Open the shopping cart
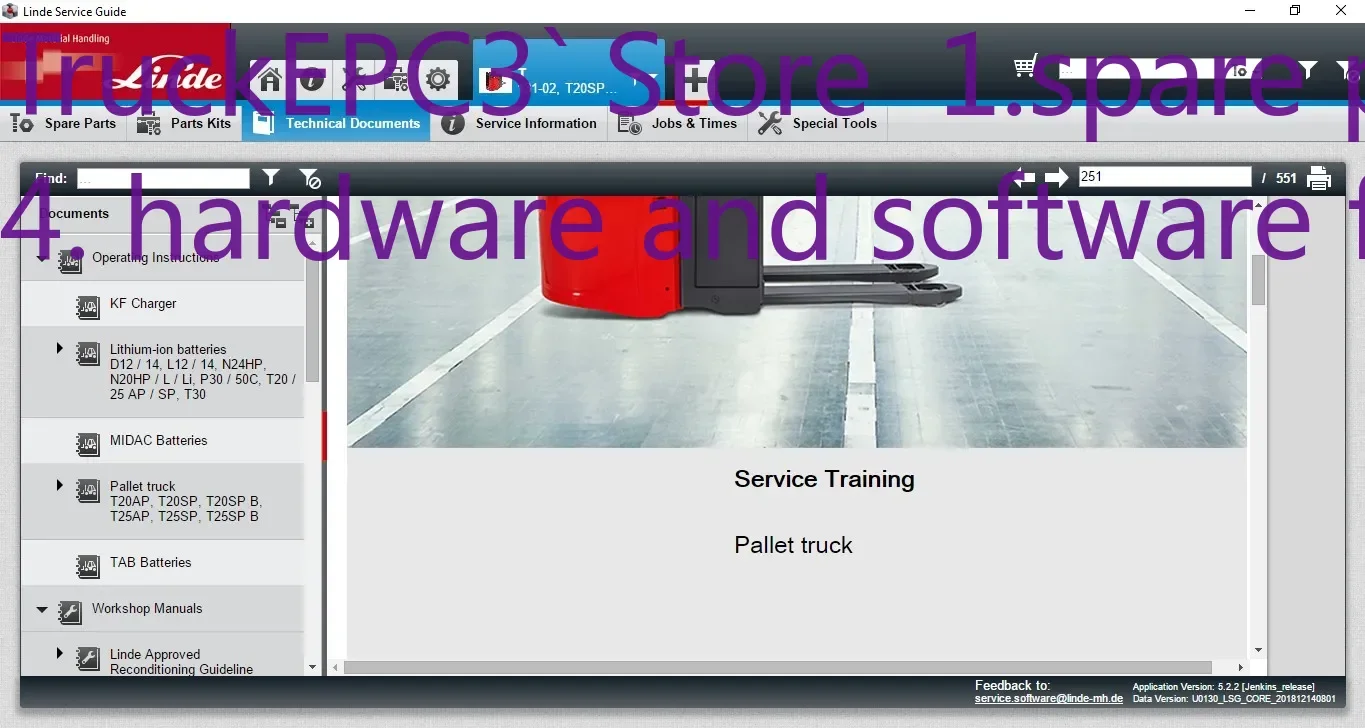The height and width of the screenshot is (728, 1365). click(1027, 67)
